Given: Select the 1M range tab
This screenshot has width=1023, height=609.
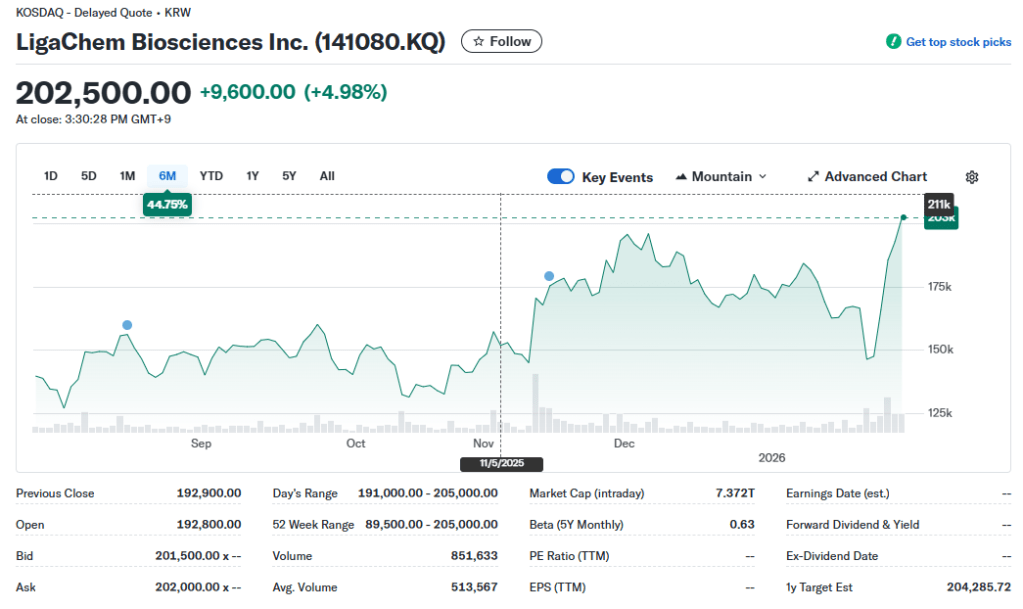Looking at the screenshot, I should click(x=127, y=176).
